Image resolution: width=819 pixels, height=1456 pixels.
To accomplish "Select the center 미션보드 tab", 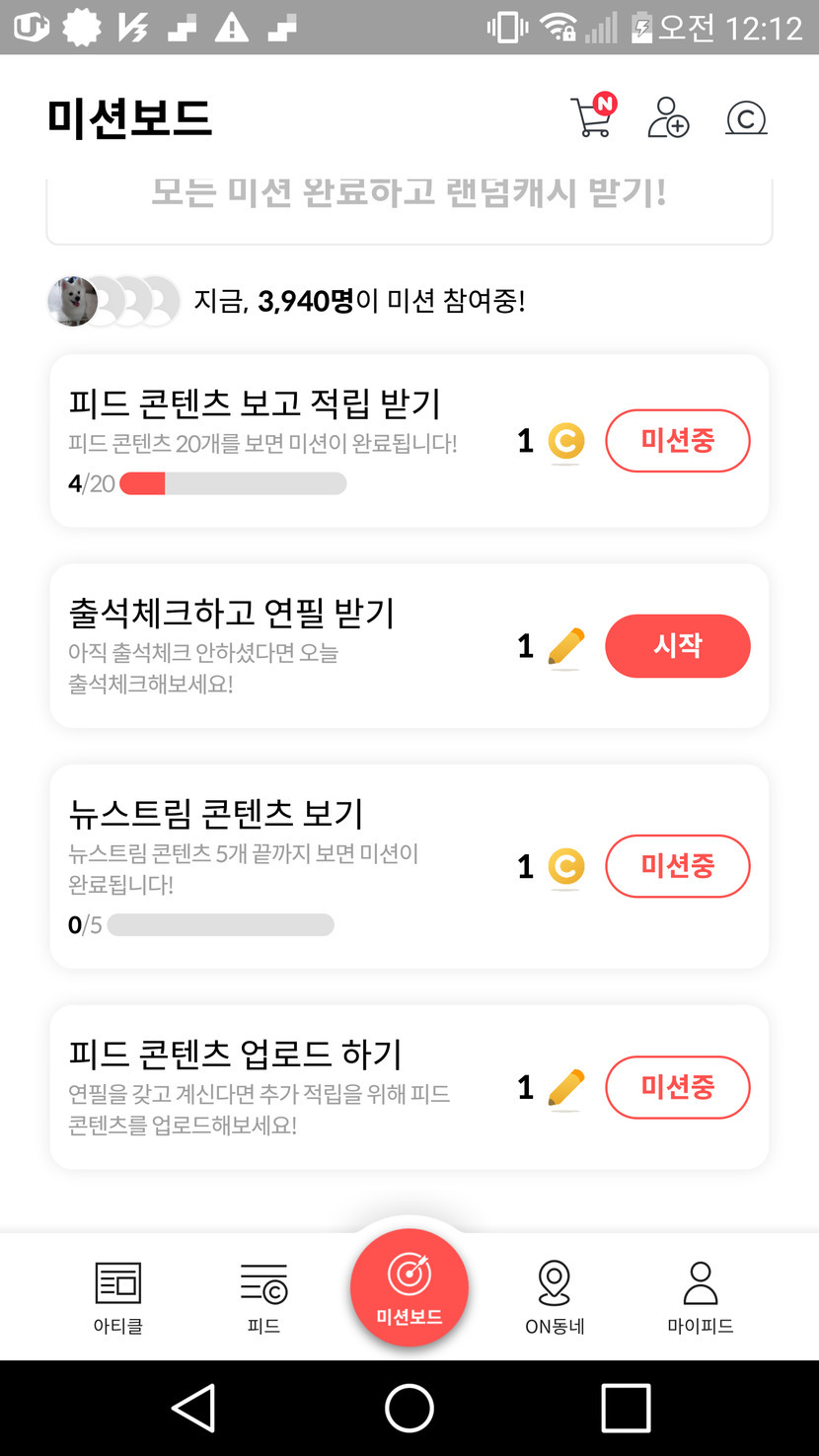I will (409, 1287).
